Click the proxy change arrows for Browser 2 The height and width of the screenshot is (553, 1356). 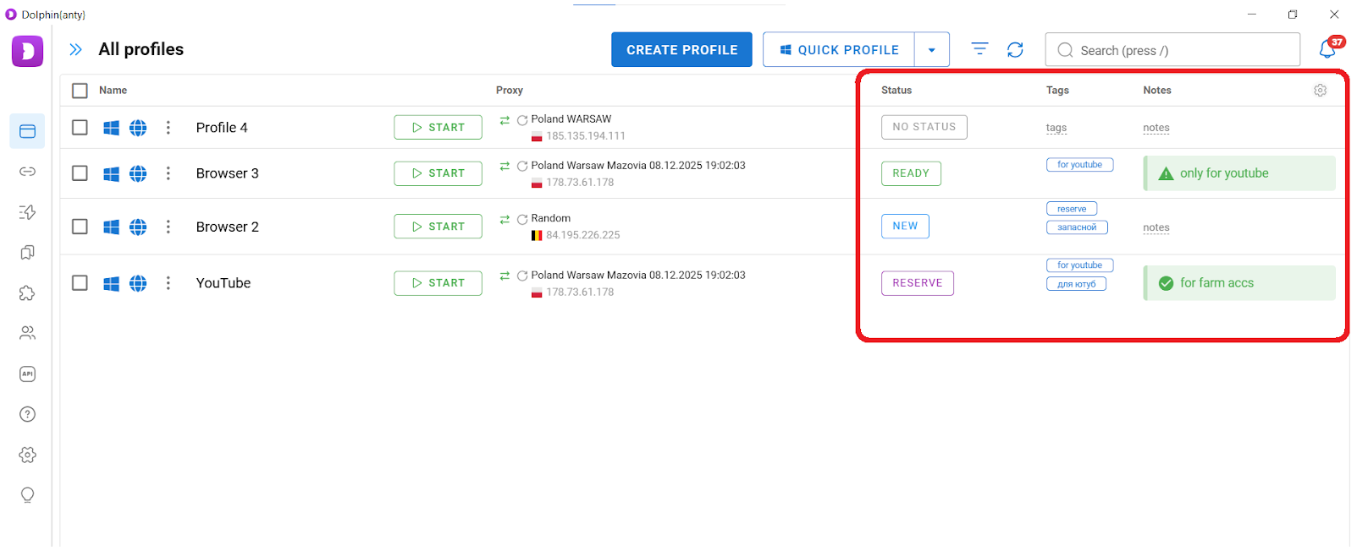coord(505,219)
